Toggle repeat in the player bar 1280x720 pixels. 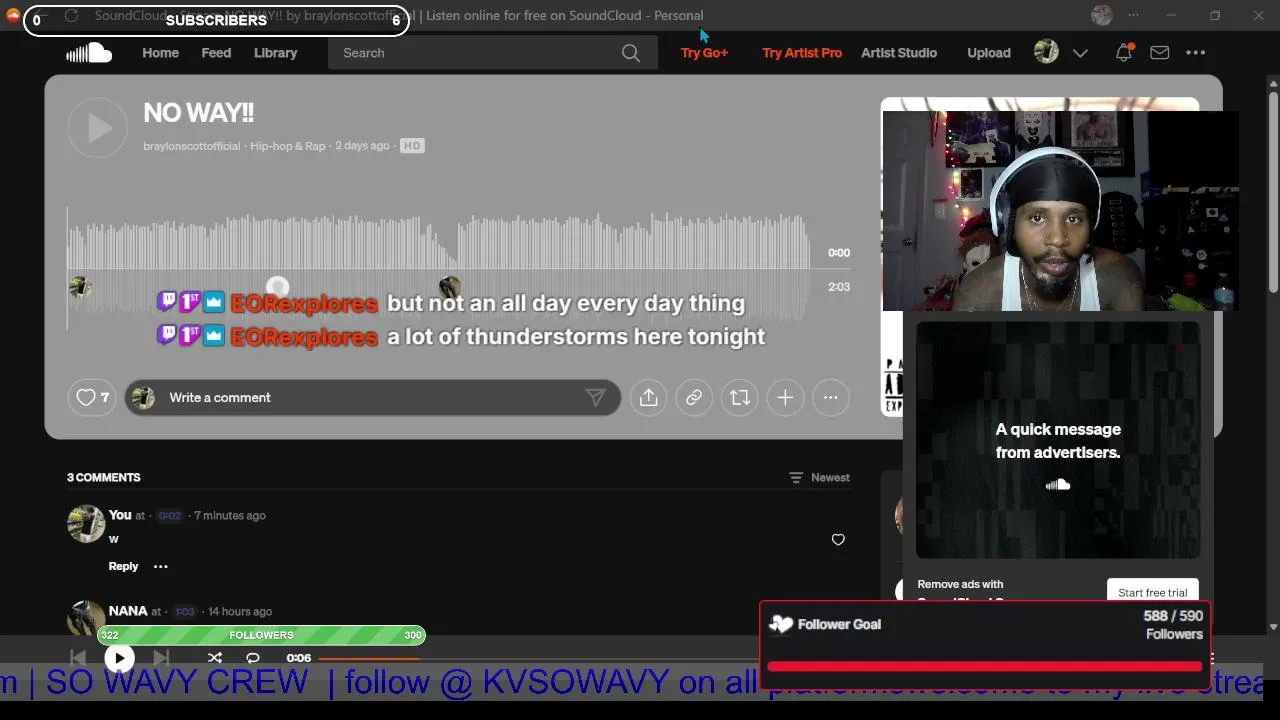coord(253,658)
